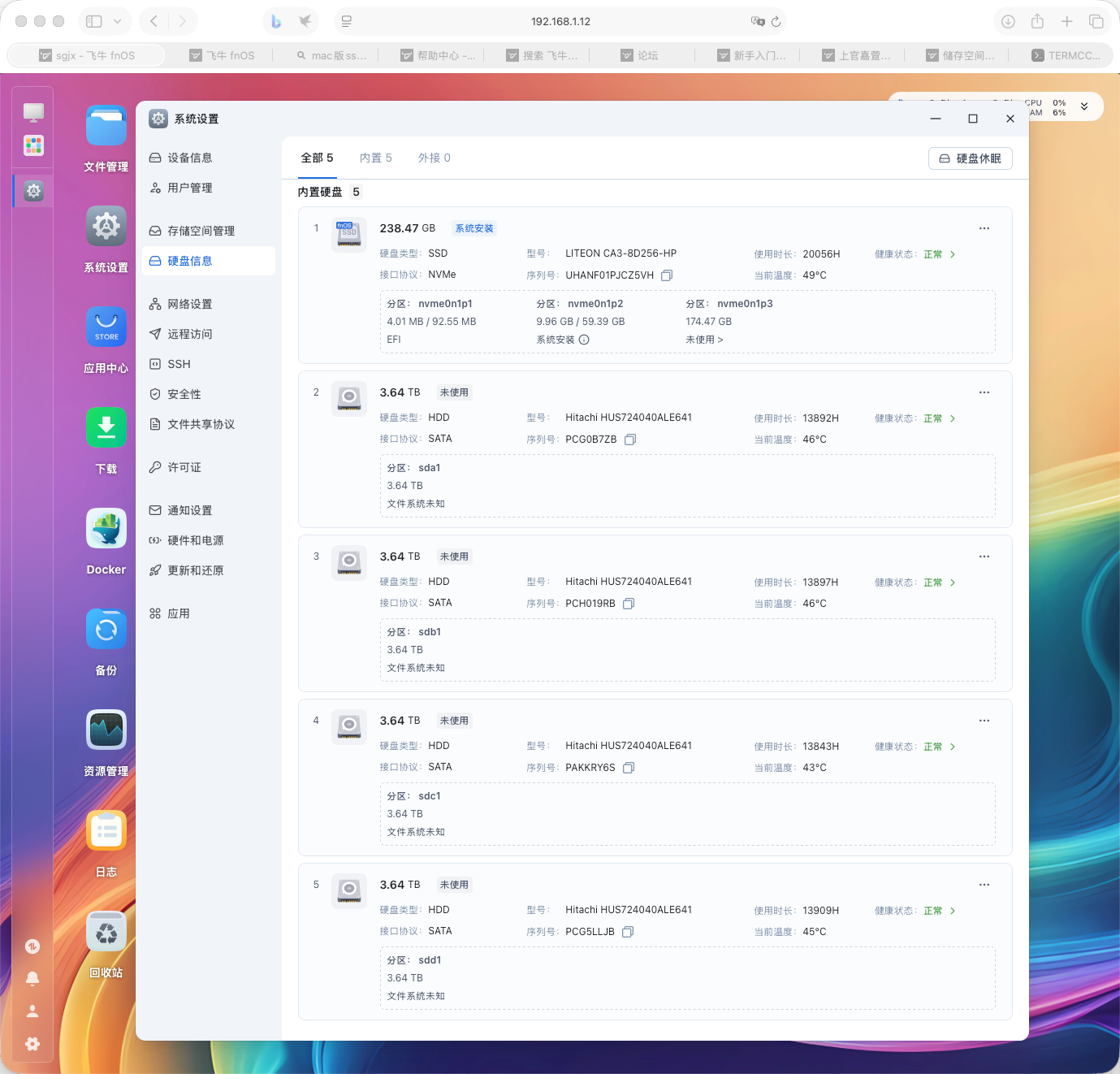Launch 资源管理 resource monitor

[106, 730]
